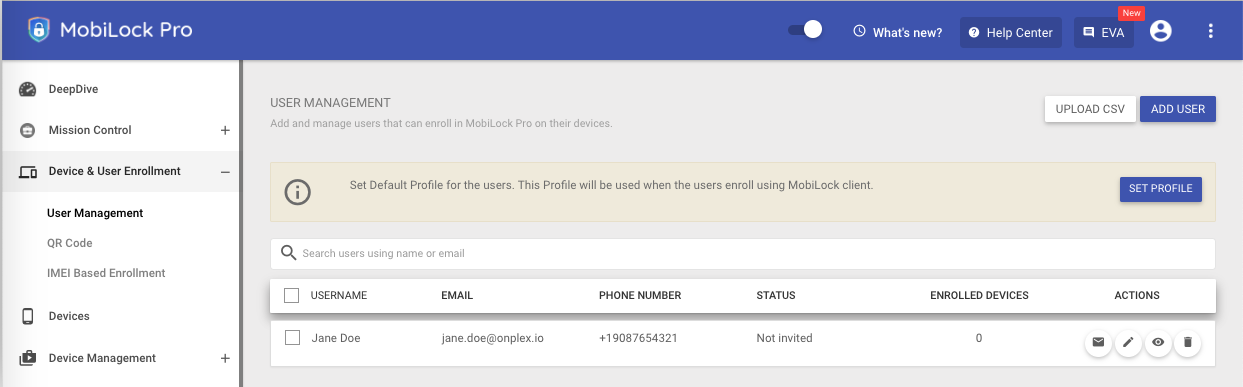The height and width of the screenshot is (387, 1243).
Task: Click the search magnifier icon
Action: tap(289, 253)
